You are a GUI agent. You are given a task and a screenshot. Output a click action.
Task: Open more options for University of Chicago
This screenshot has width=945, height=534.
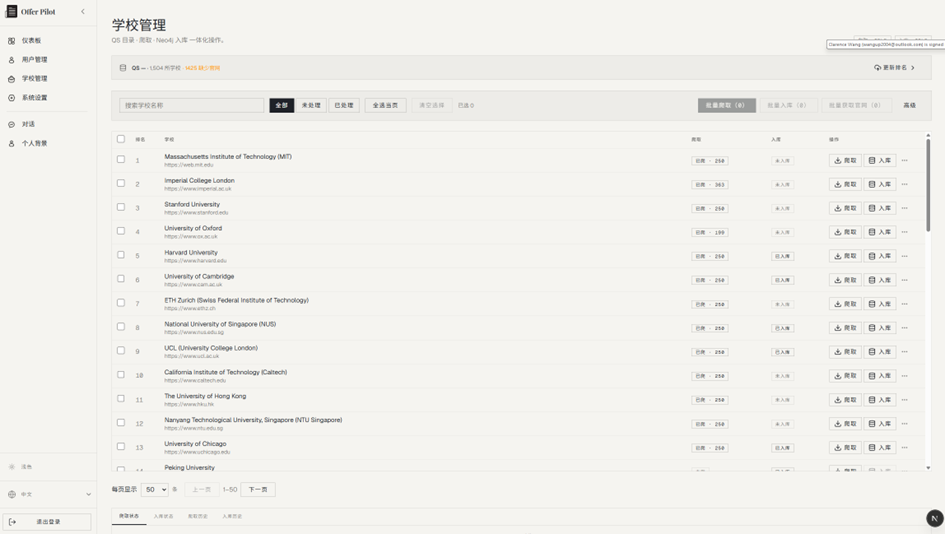click(x=905, y=447)
